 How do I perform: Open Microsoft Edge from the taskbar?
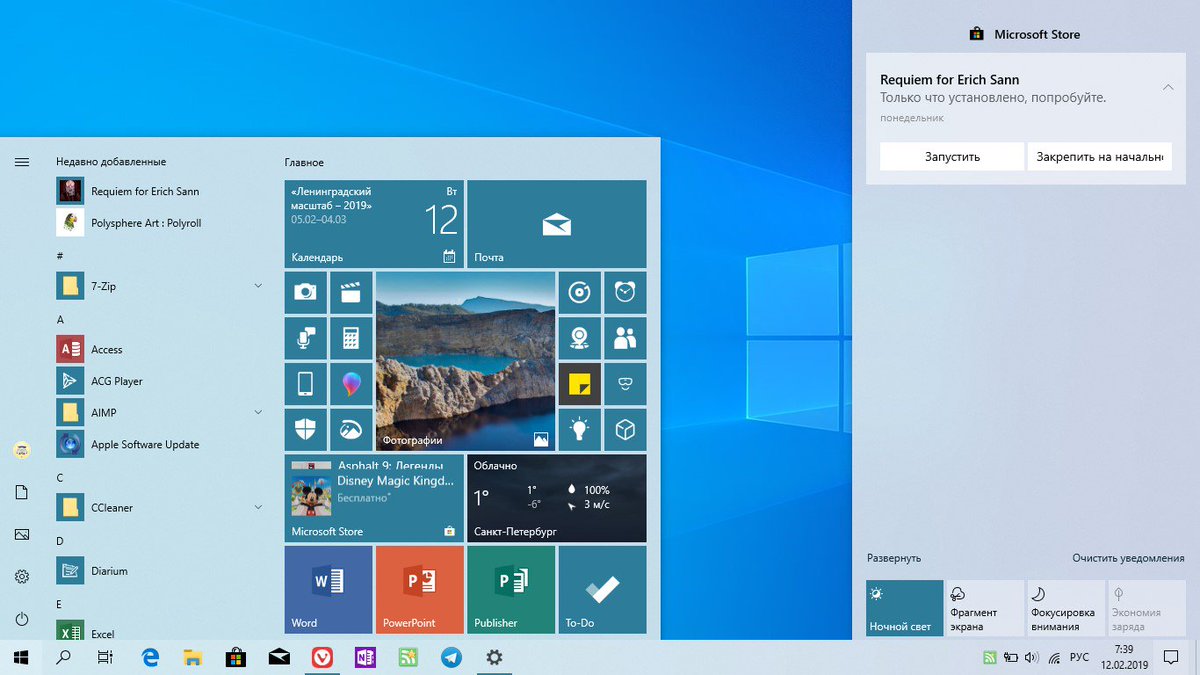click(151, 657)
